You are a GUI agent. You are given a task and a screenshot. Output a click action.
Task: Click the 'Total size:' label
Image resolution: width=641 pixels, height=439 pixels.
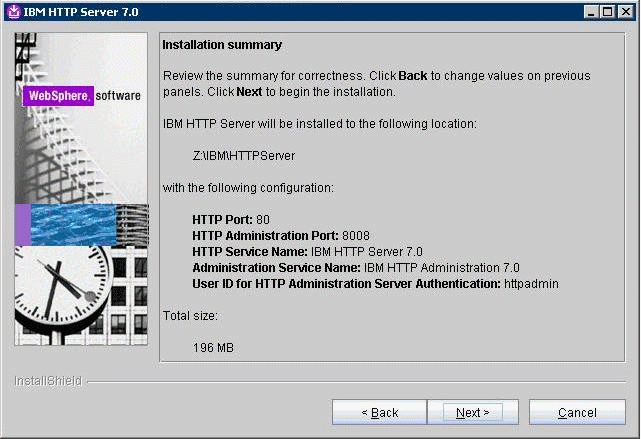190,316
